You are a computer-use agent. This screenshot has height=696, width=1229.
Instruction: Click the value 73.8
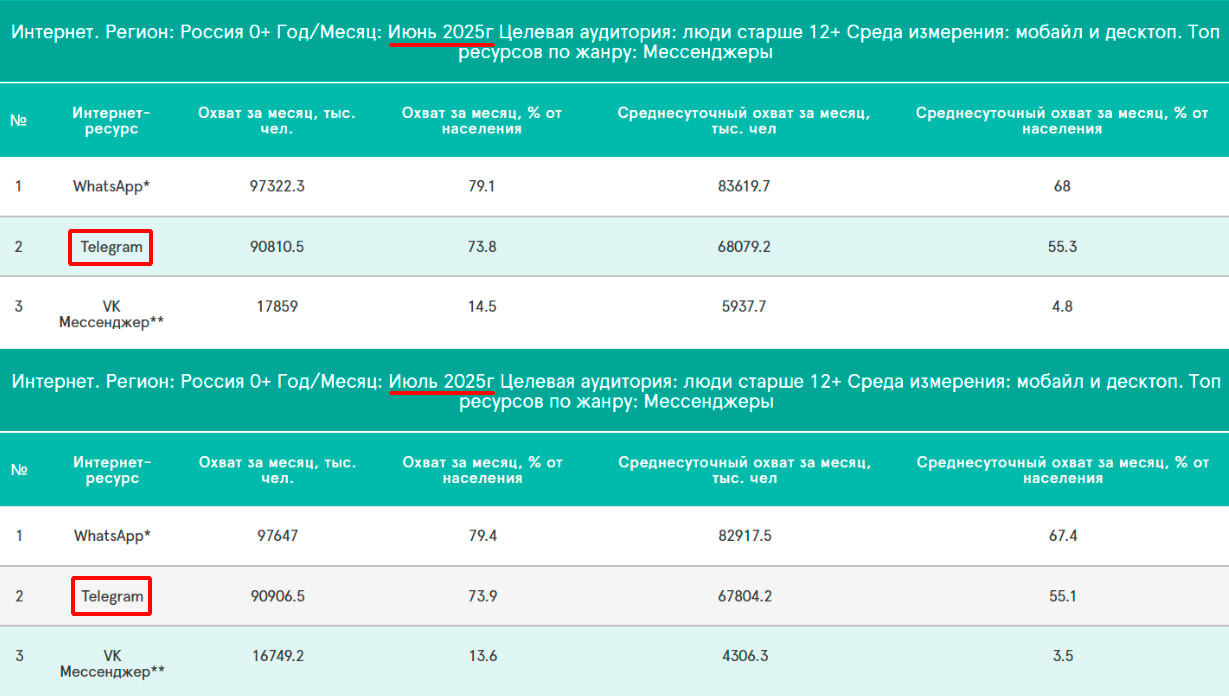pos(482,246)
